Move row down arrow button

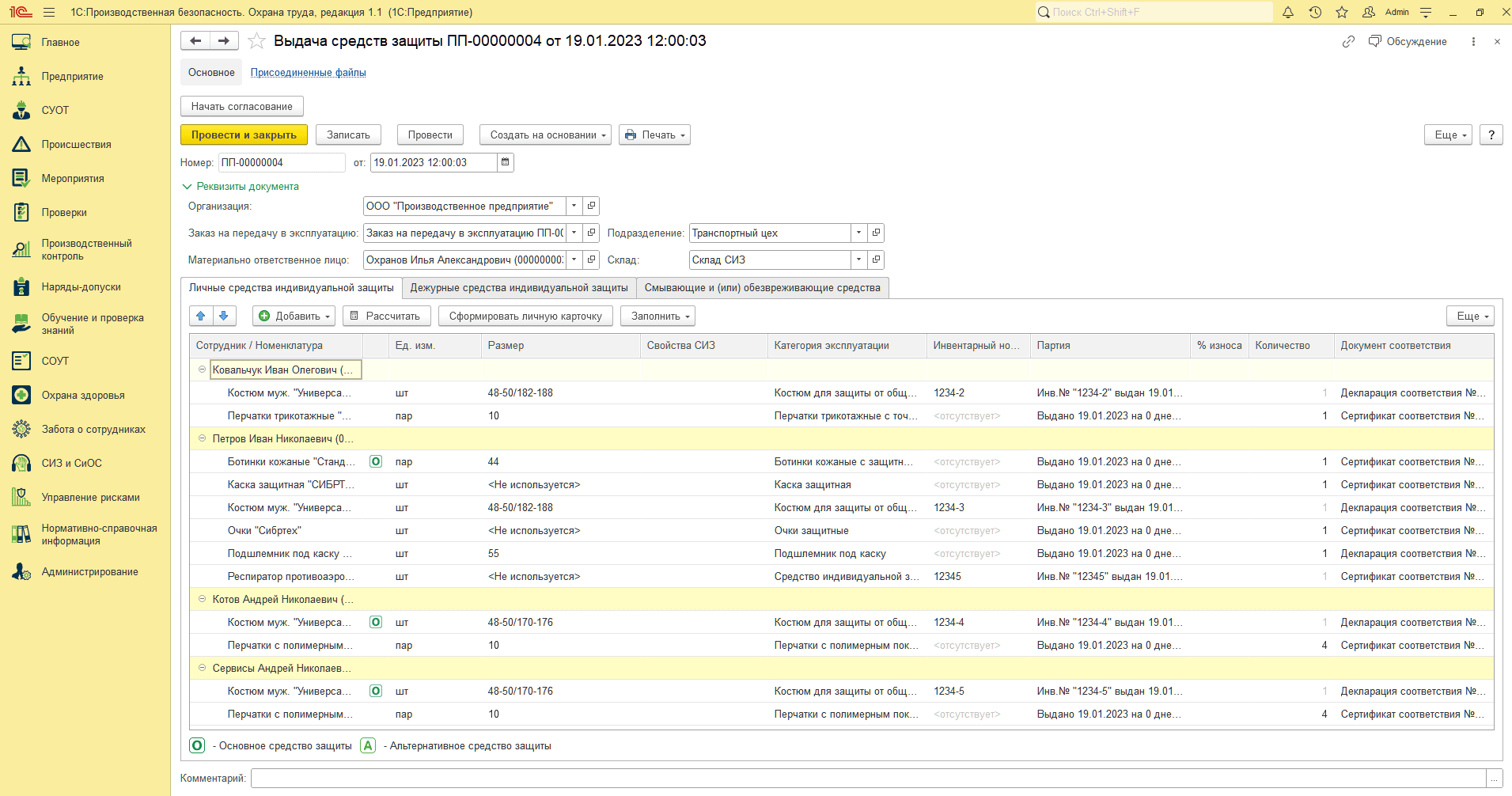[x=224, y=316]
